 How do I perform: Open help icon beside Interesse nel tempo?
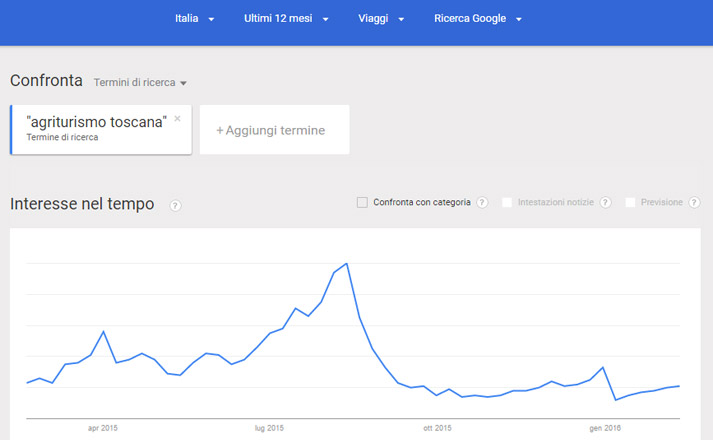point(176,206)
